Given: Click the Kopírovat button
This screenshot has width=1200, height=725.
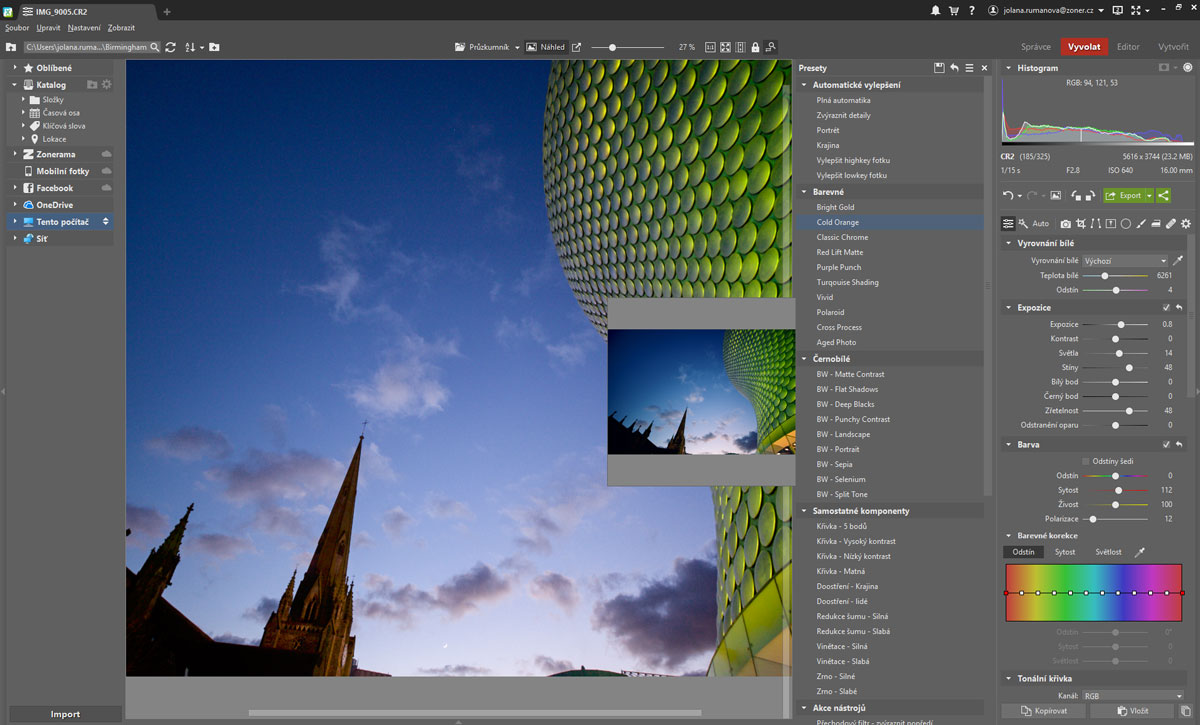Looking at the screenshot, I should (x=1043, y=710).
